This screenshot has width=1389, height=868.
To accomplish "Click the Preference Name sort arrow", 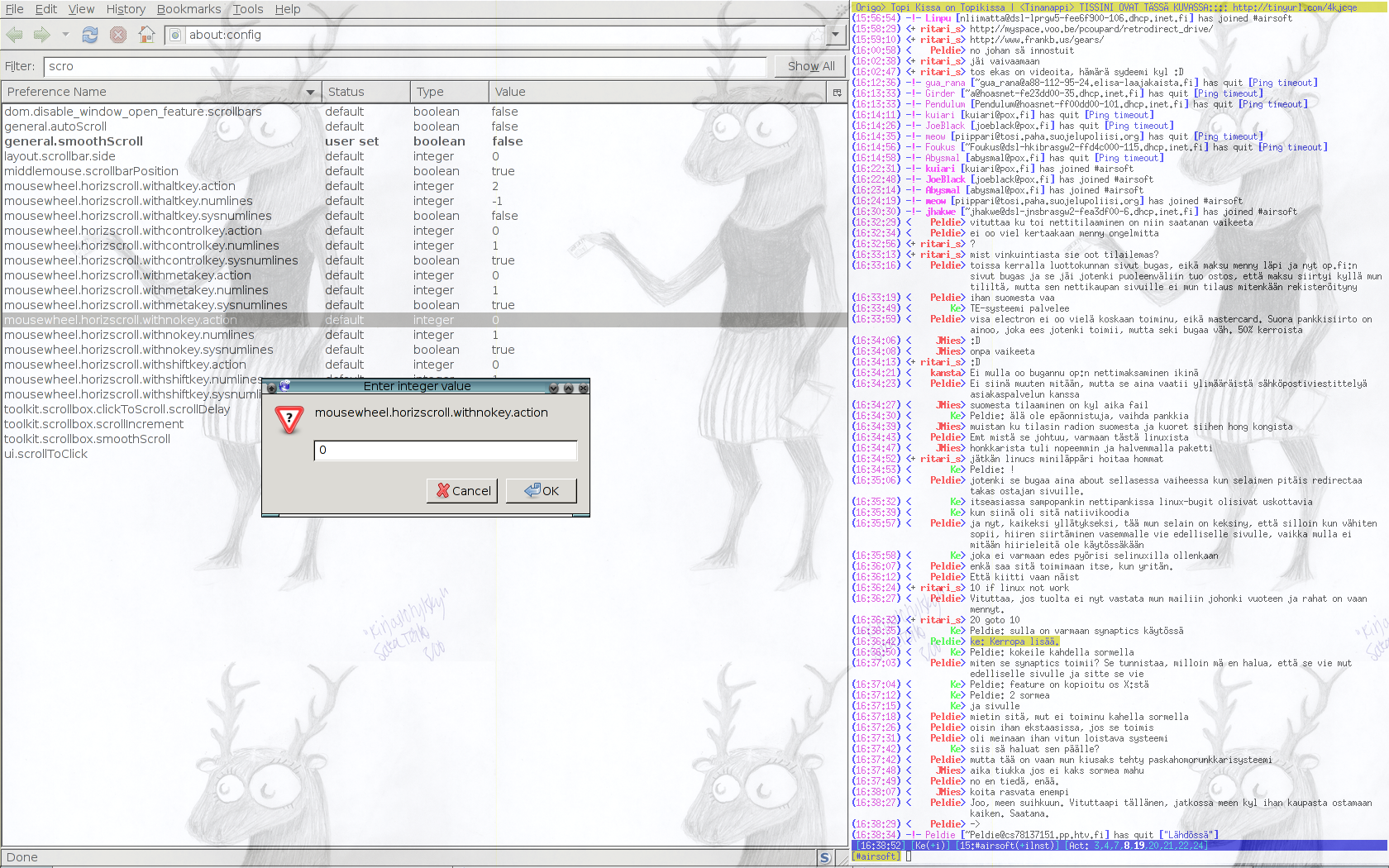I will [311, 92].
